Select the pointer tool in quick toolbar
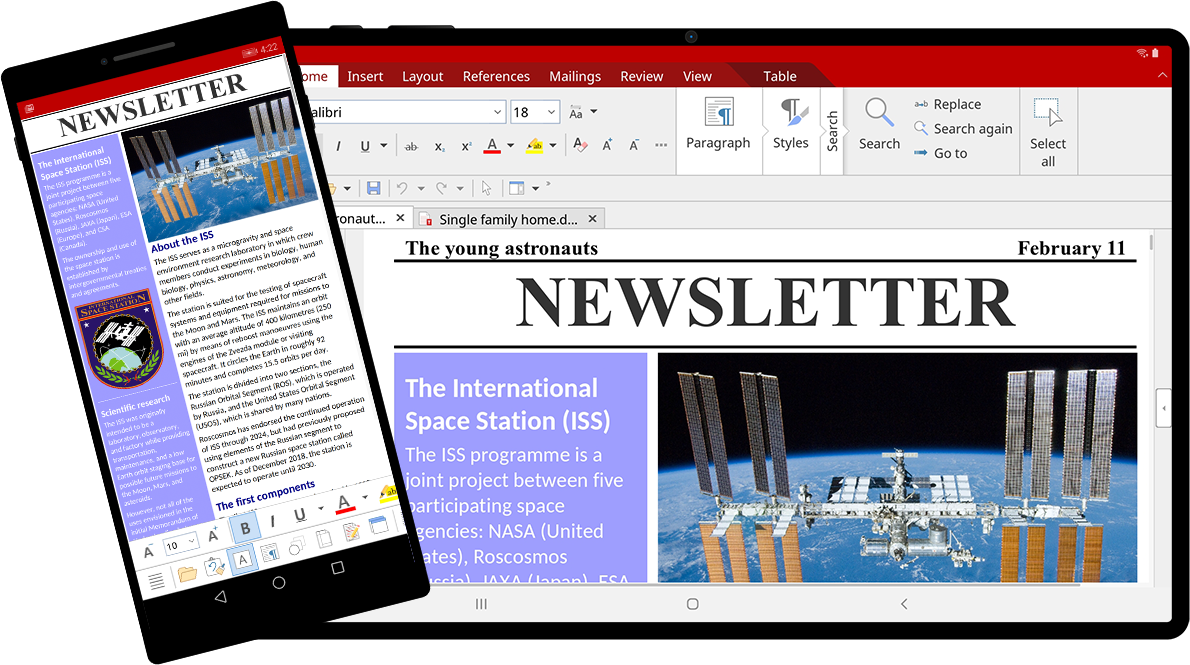Screen dimensions: 1190x665 (486, 188)
